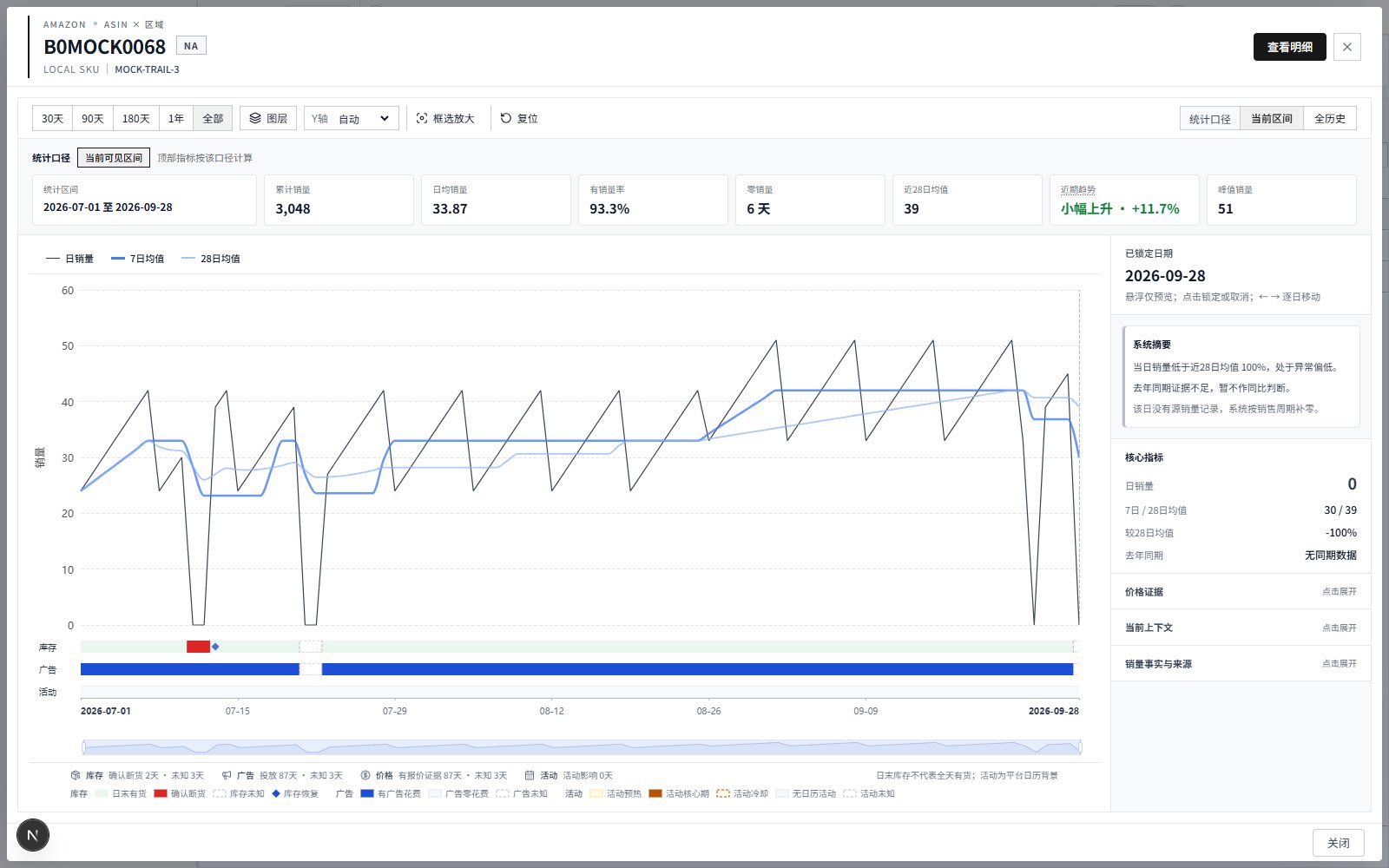1389x868 pixels.
Task: Click the 库存 summary cube icon
Action: 76,775
